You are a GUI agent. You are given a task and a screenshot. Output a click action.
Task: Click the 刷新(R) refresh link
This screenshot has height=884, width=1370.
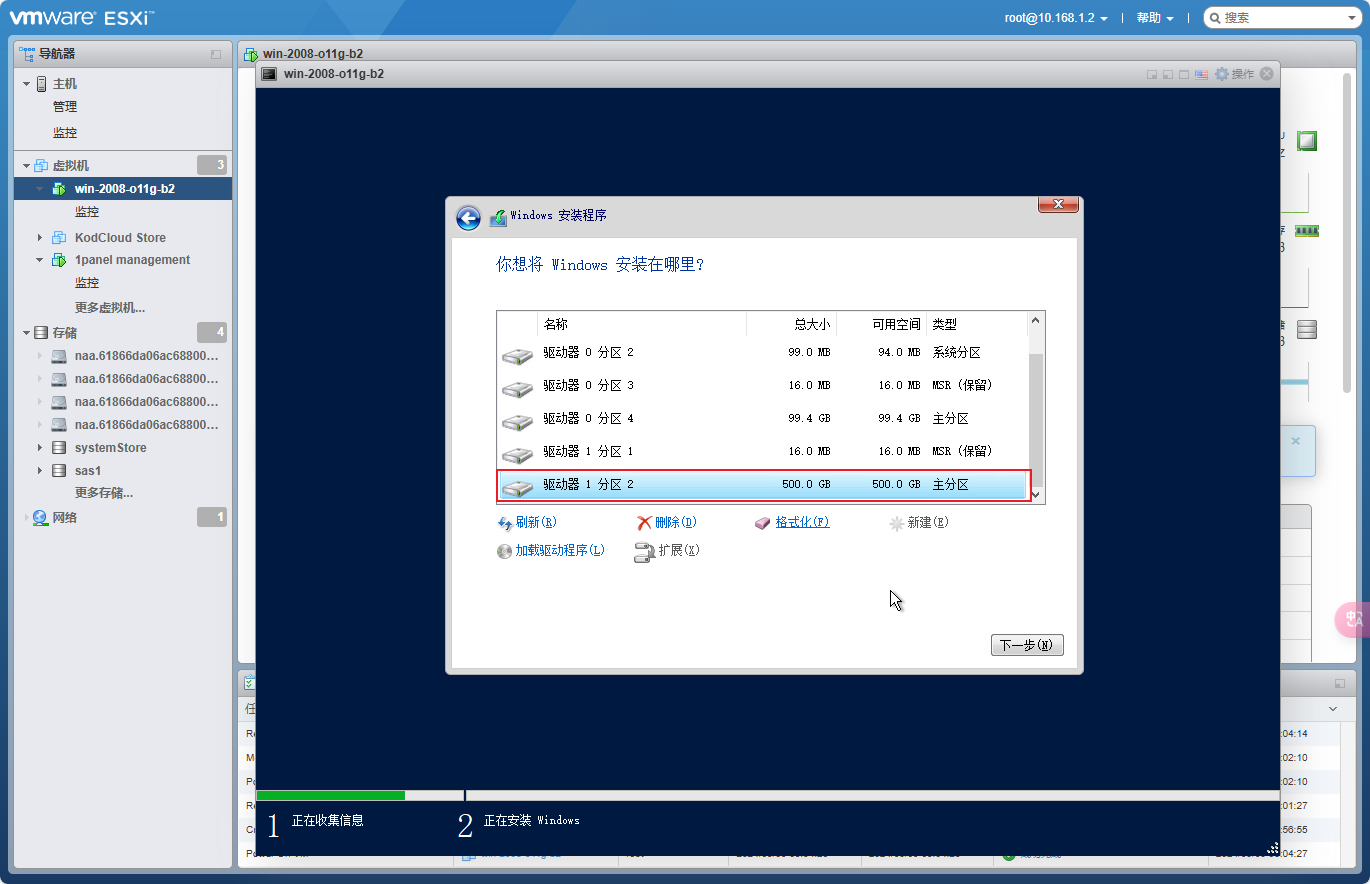click(527, 523)
